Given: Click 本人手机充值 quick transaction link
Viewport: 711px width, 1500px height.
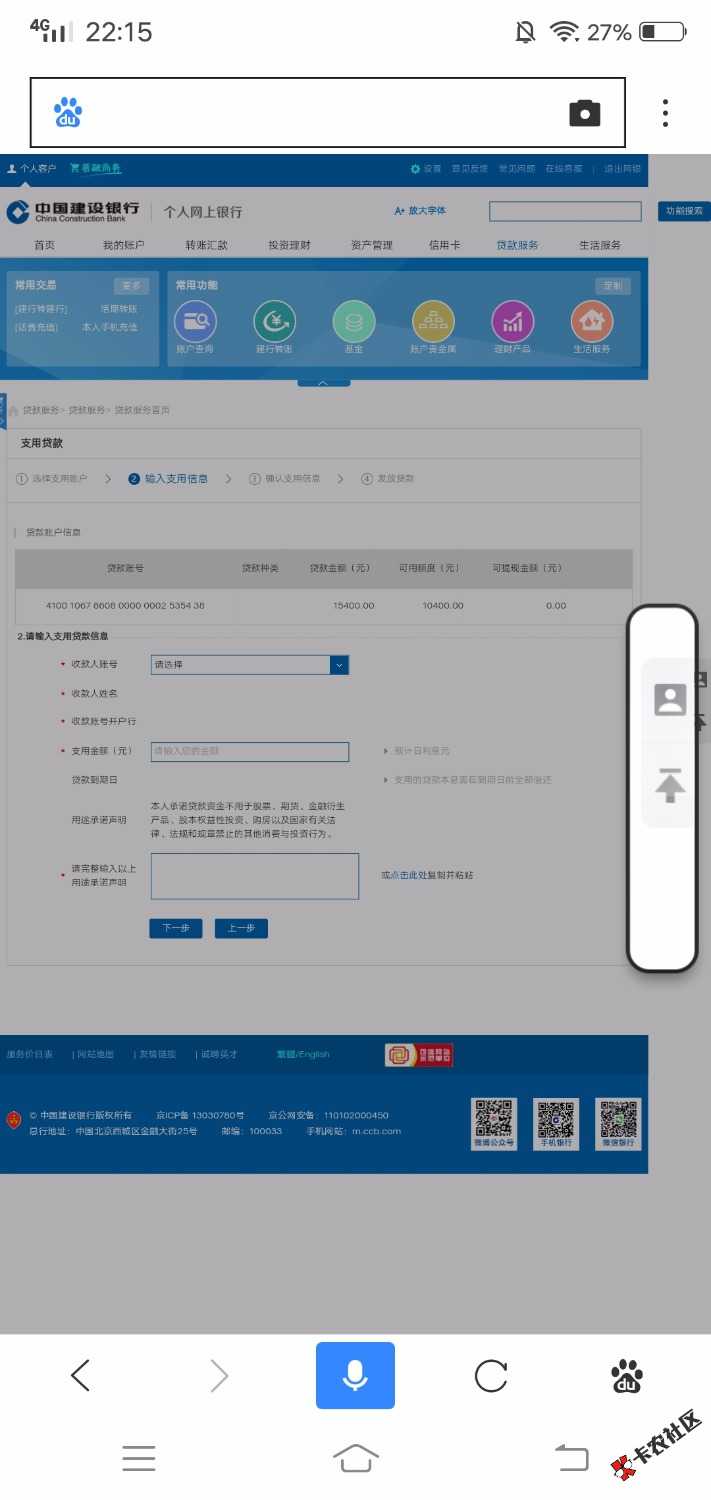Looking at the screenshot, I should (x=109, y=327).
